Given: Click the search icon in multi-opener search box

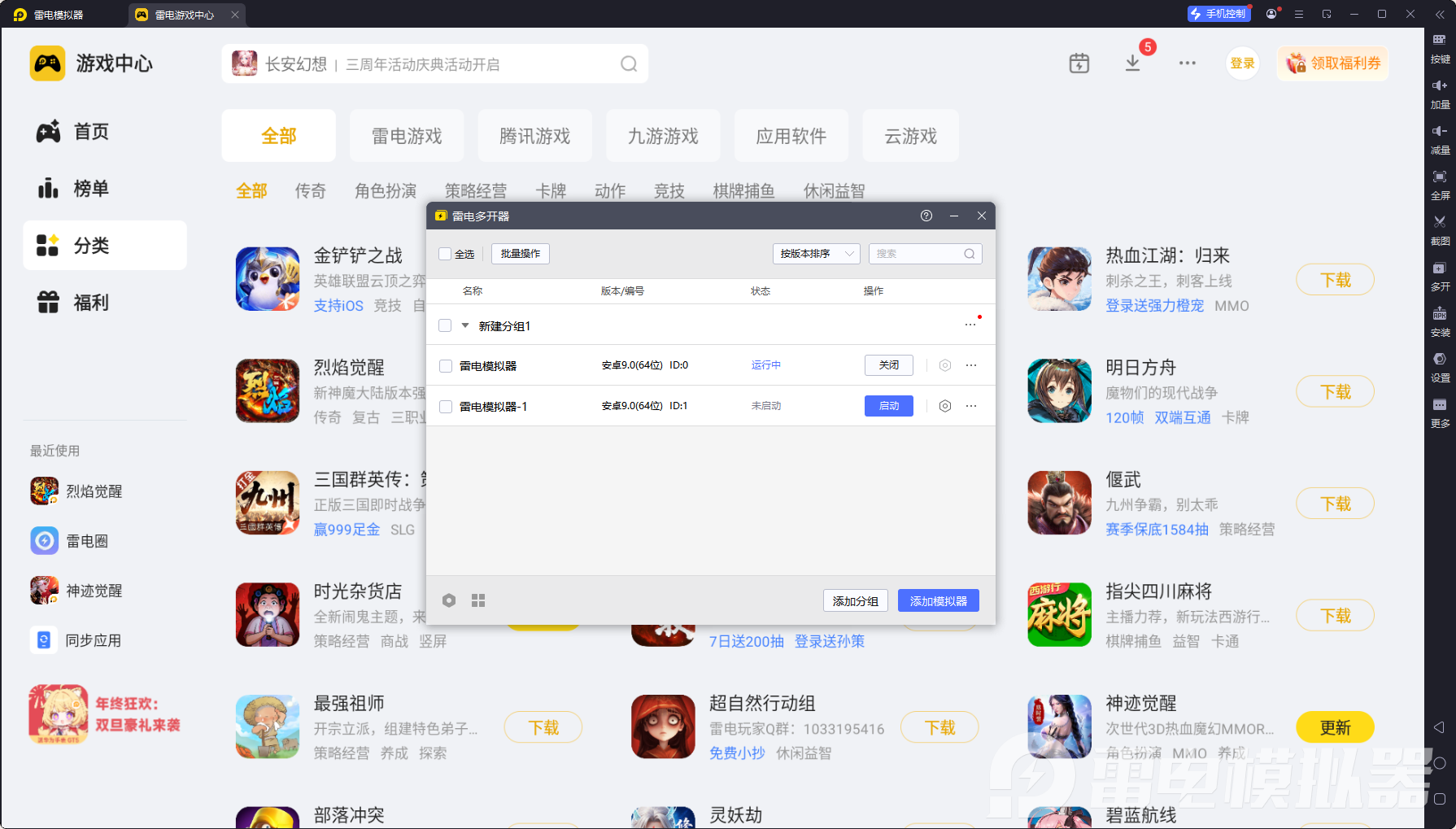Looking at the screenshot, I should 970,254.
